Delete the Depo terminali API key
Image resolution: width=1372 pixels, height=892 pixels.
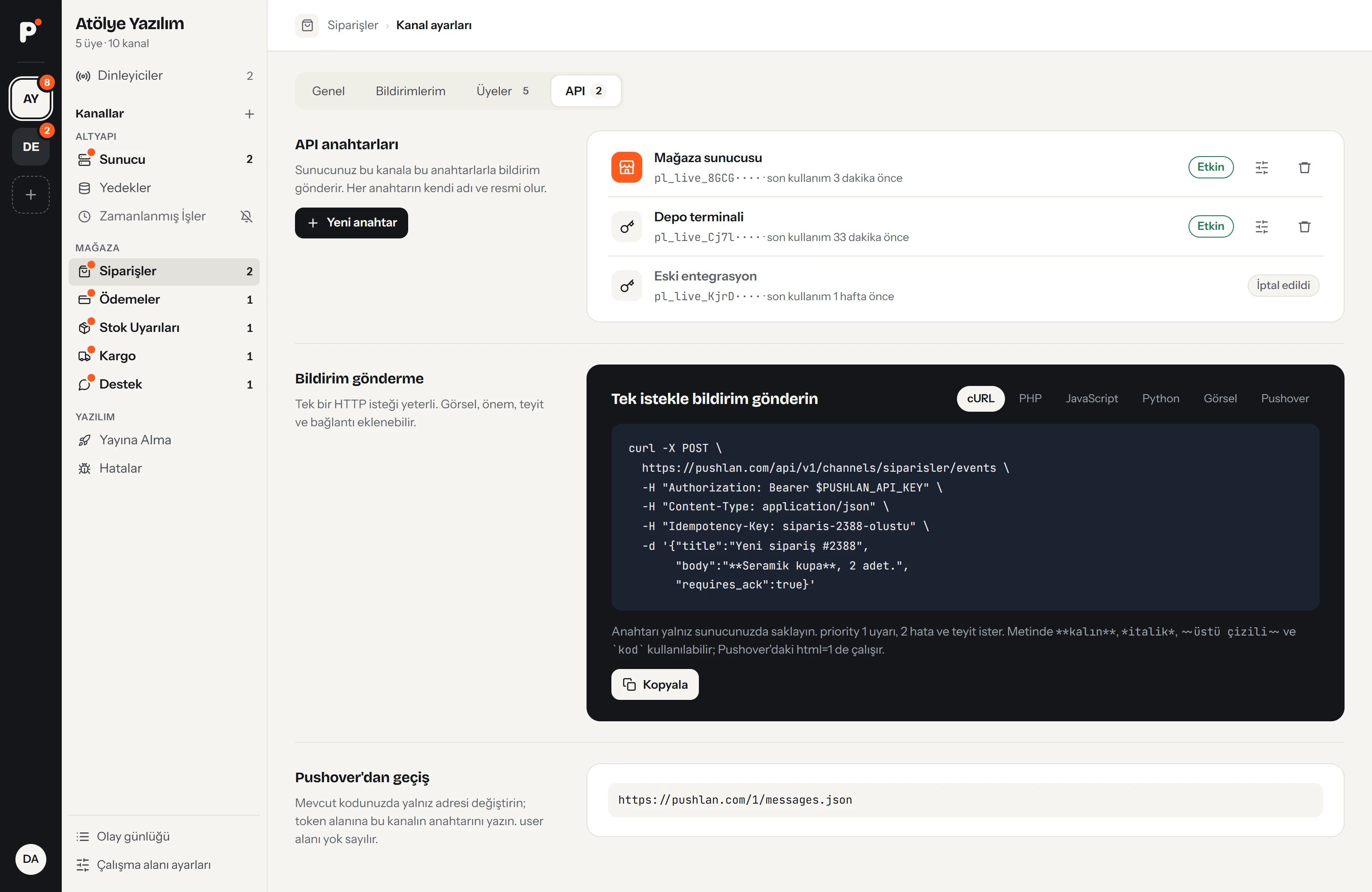[x=1304, y=226]
